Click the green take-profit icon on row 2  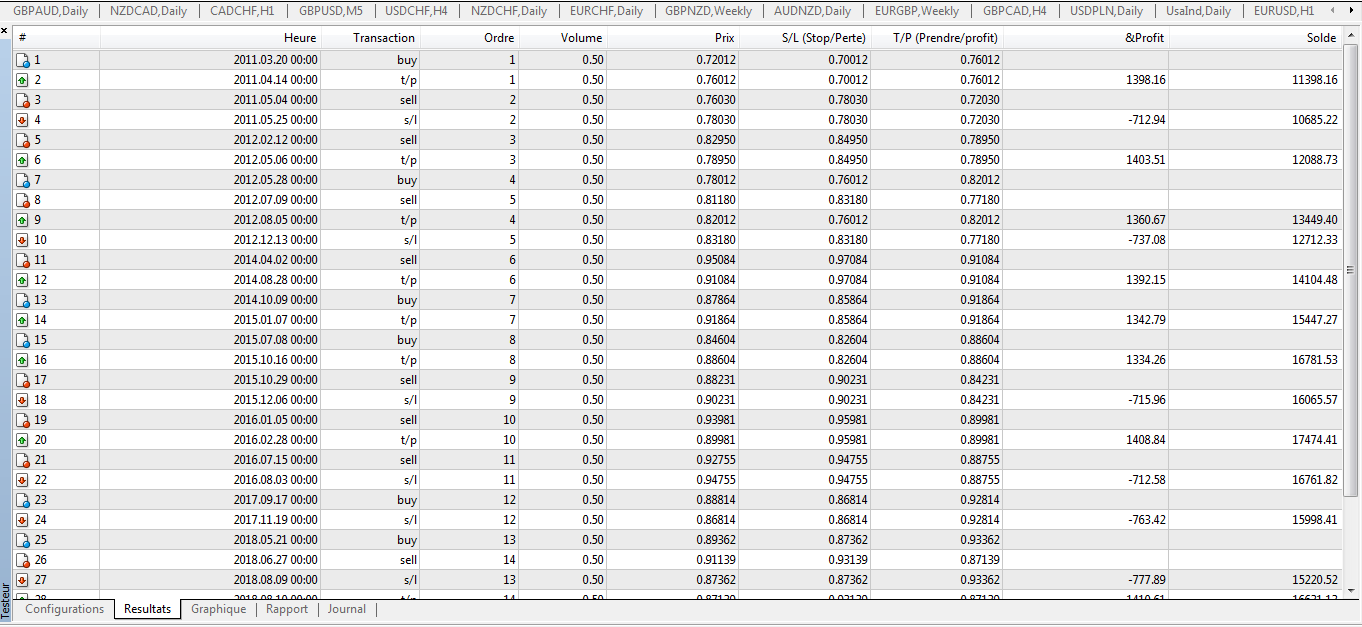22,80
